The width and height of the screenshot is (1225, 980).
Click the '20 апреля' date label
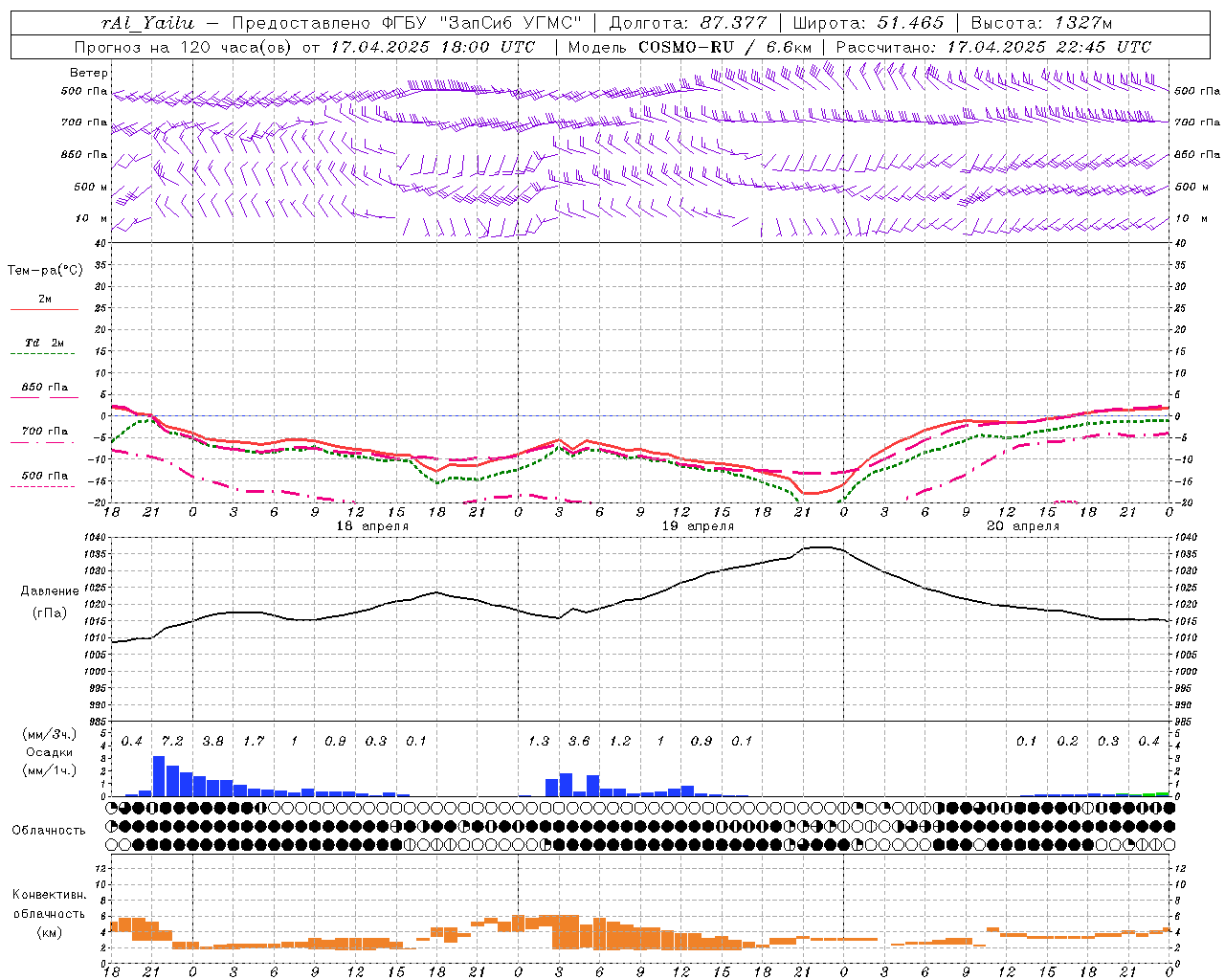tap(1023, 526)
